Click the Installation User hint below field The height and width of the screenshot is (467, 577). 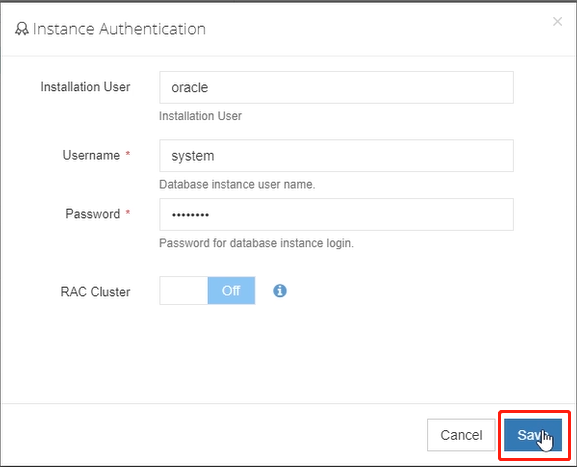click(200, 116)
